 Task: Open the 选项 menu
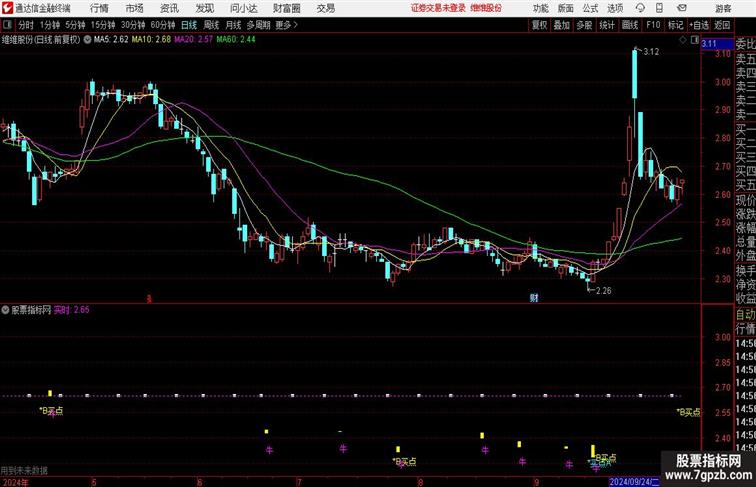615,8
